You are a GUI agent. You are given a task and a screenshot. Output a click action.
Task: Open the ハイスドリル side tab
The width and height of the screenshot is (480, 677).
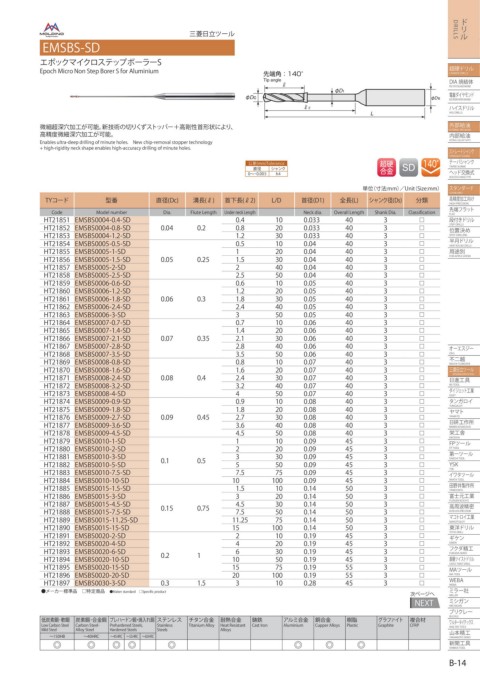click(x=464, y=110)
